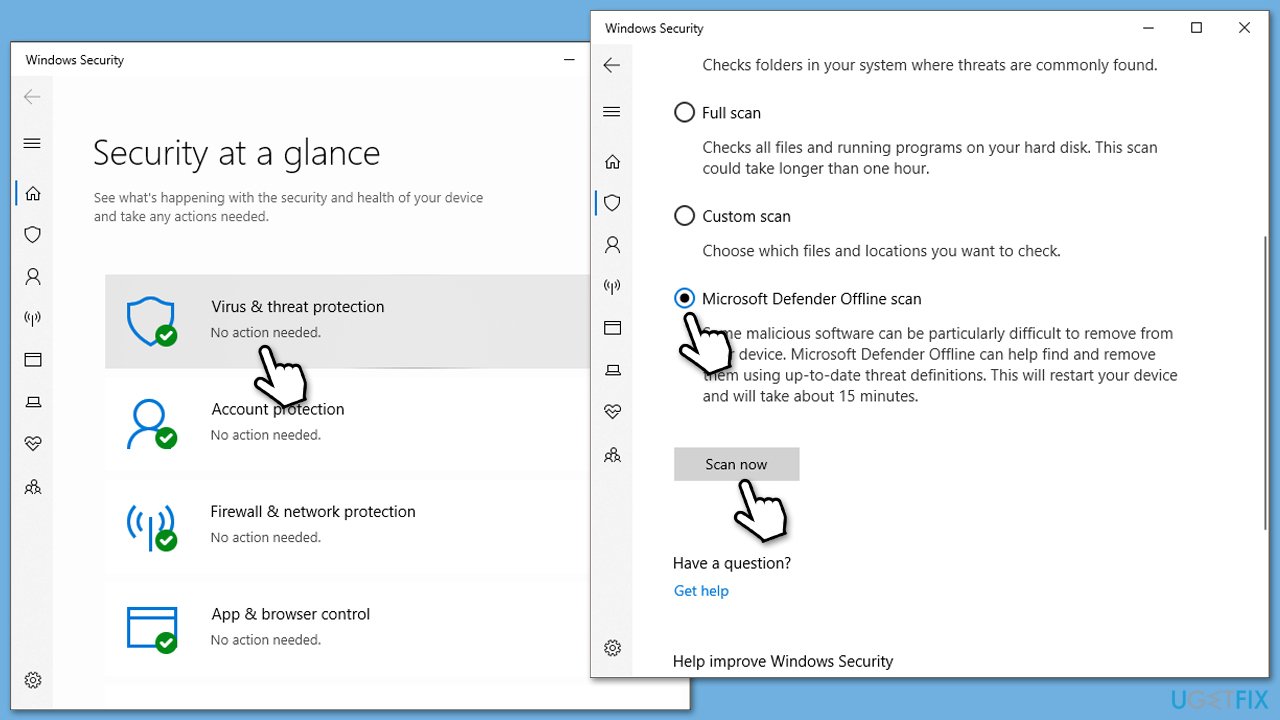Toggle hamburger menu in left window
1280x720 pixels.
[x=32, y=143]
